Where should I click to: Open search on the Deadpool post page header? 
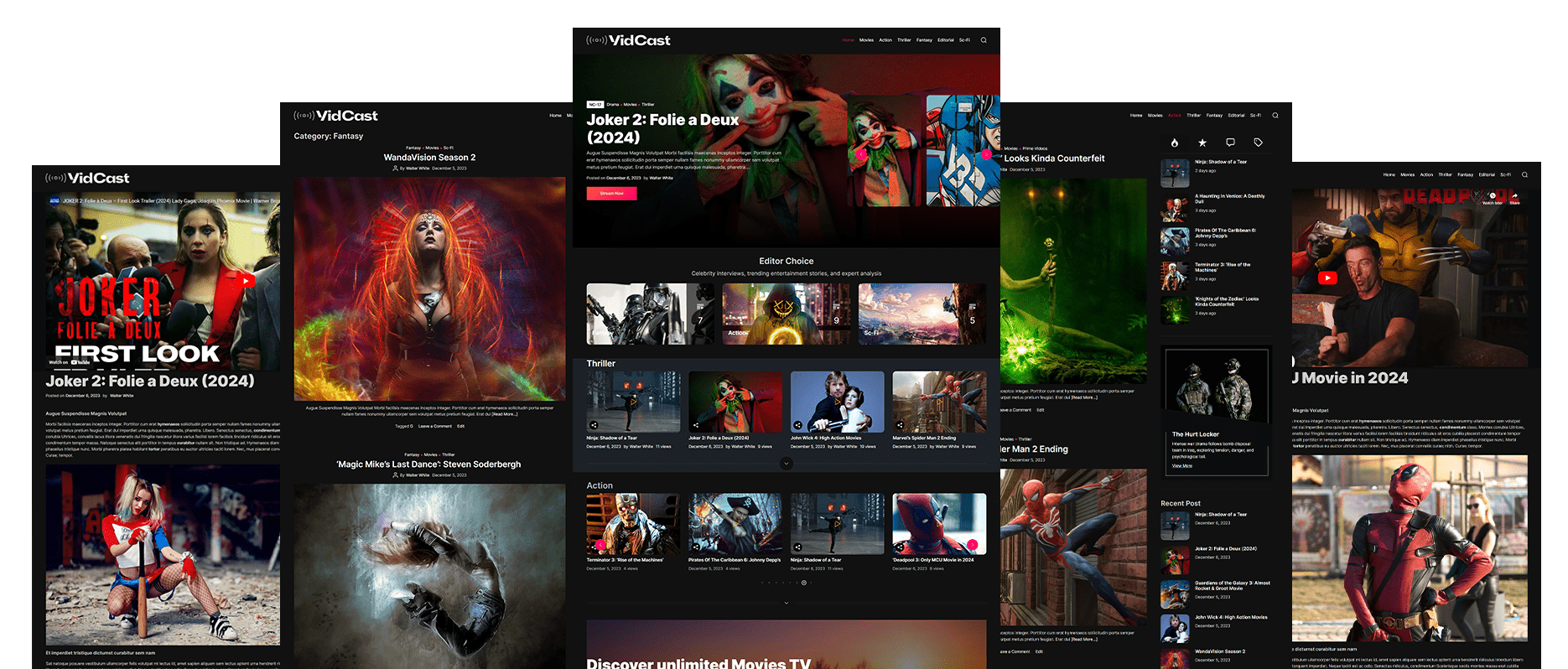coord(1524,174)
